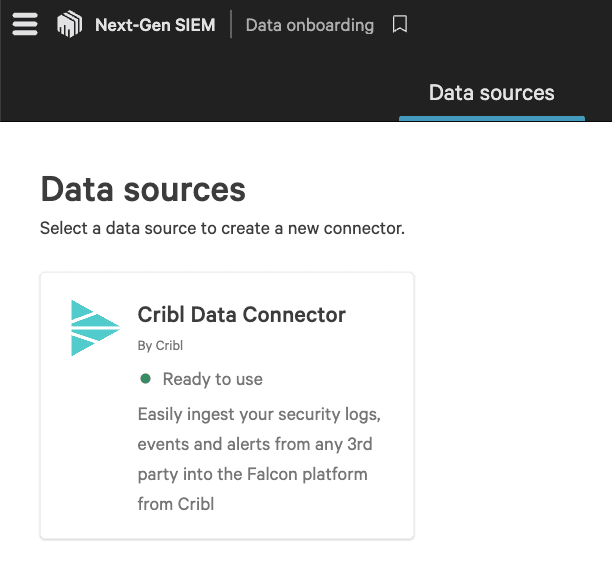Click the 'from Cribl' text line in card
Viewport: 612px width, 572px height.
coord(176,503)
